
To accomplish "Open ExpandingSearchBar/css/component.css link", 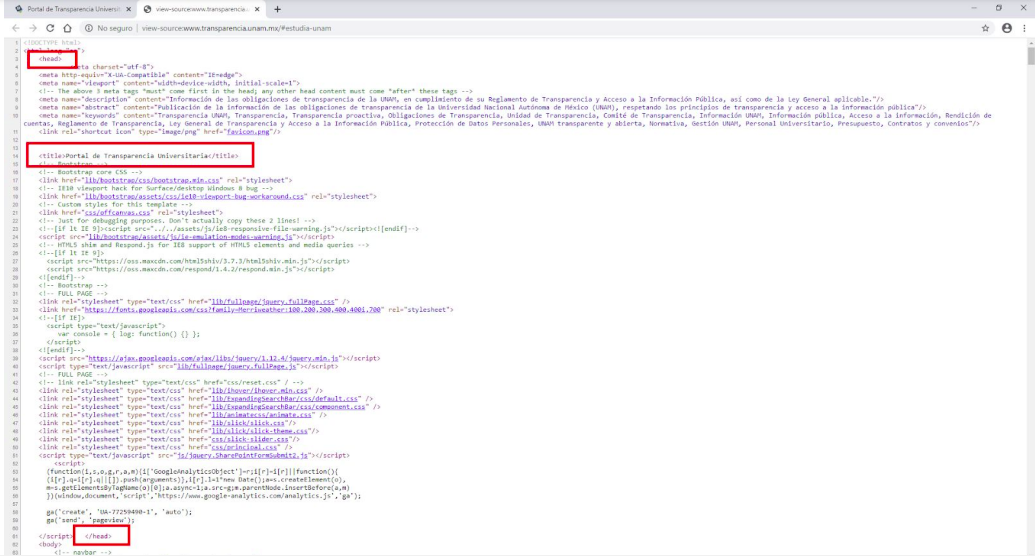I will coord(288,407).
